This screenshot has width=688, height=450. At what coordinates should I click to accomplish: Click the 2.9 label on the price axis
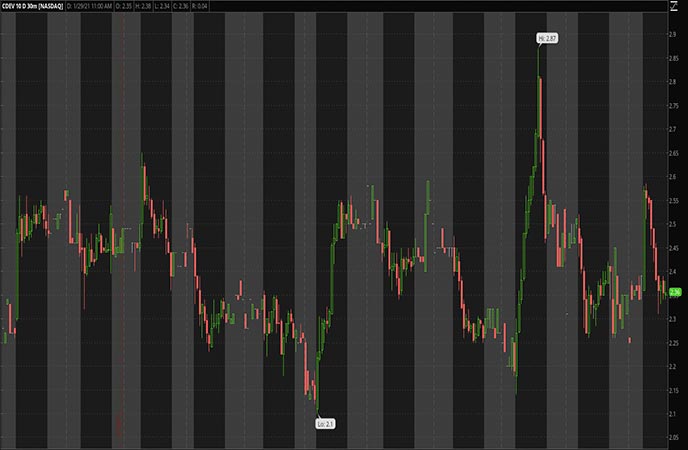tap(673, 35)
